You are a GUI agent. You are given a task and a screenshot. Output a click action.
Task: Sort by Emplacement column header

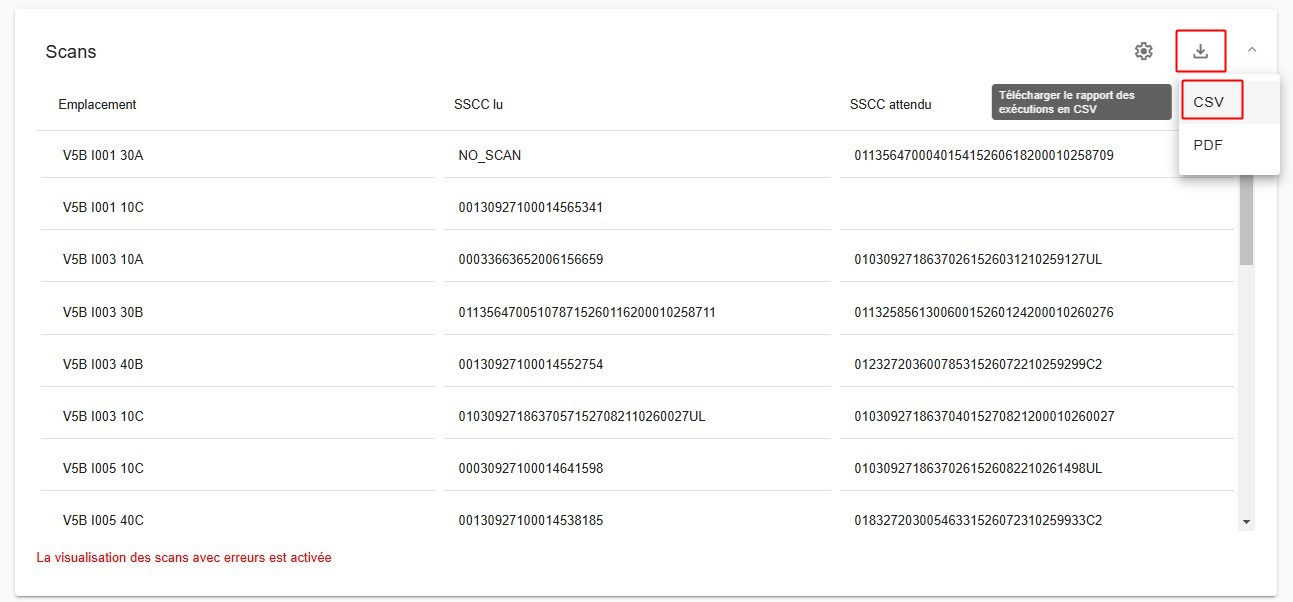click(x=97, y=104)
